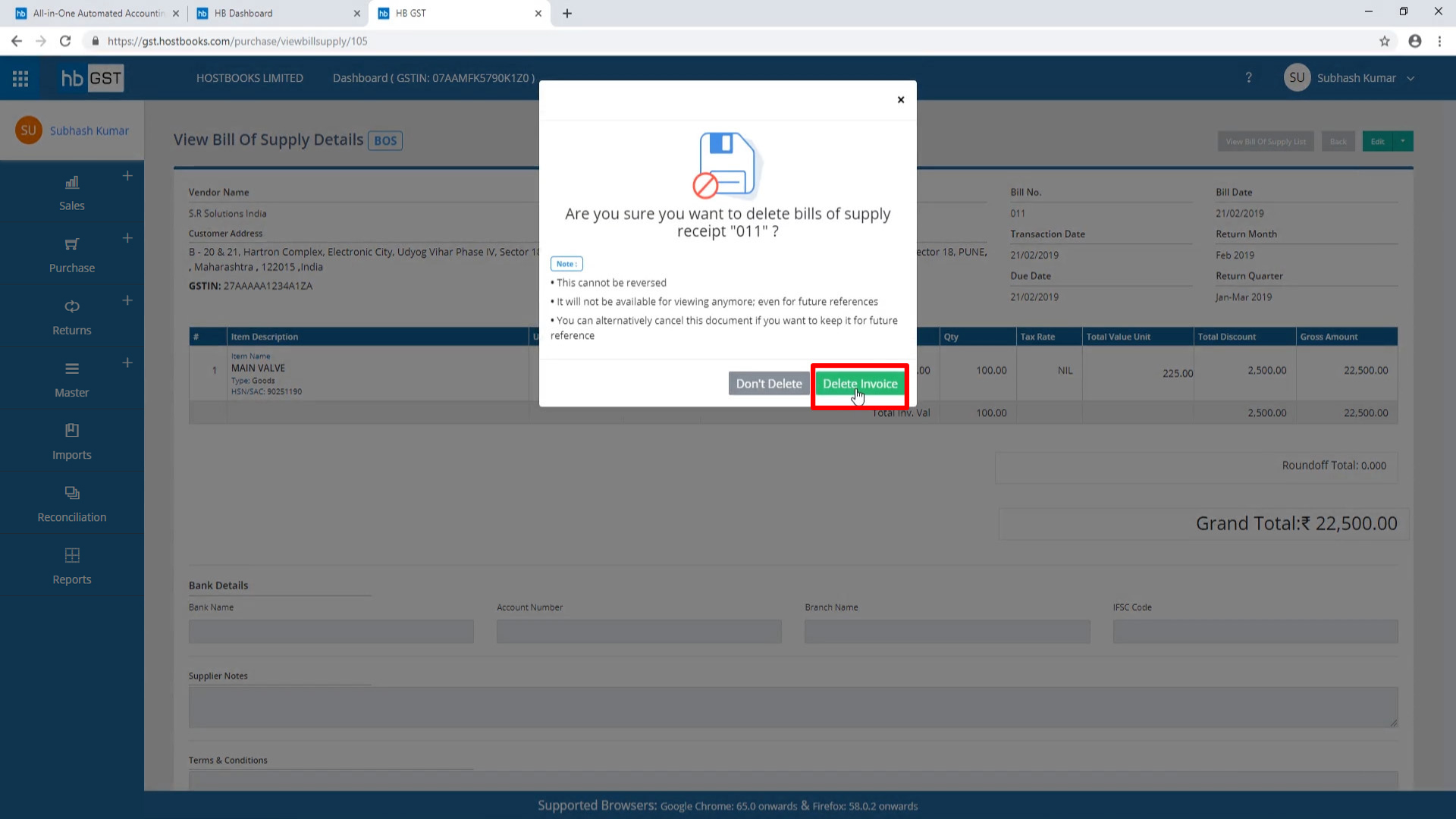Click the Returns icon in sidebar

pyautogui.click(x=72, y=306)
